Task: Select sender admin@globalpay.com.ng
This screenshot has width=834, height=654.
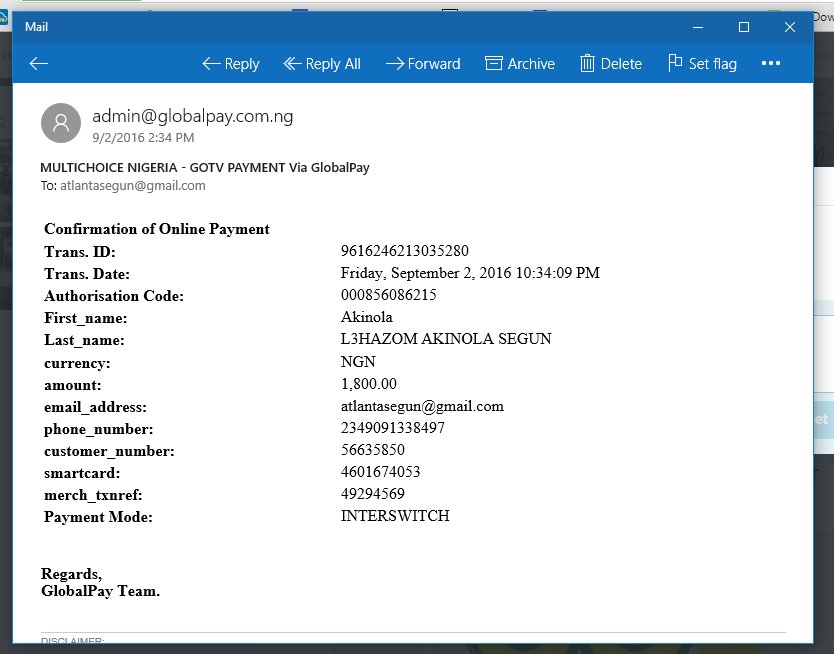Action: (193, 116)
